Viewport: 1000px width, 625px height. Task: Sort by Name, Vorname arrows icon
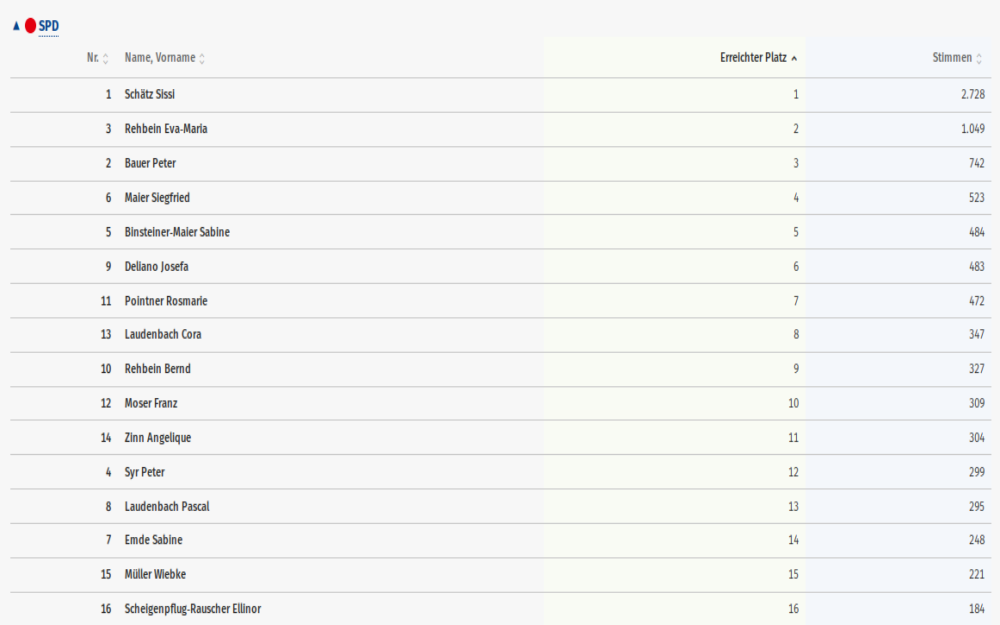click(x=202, y=58)
